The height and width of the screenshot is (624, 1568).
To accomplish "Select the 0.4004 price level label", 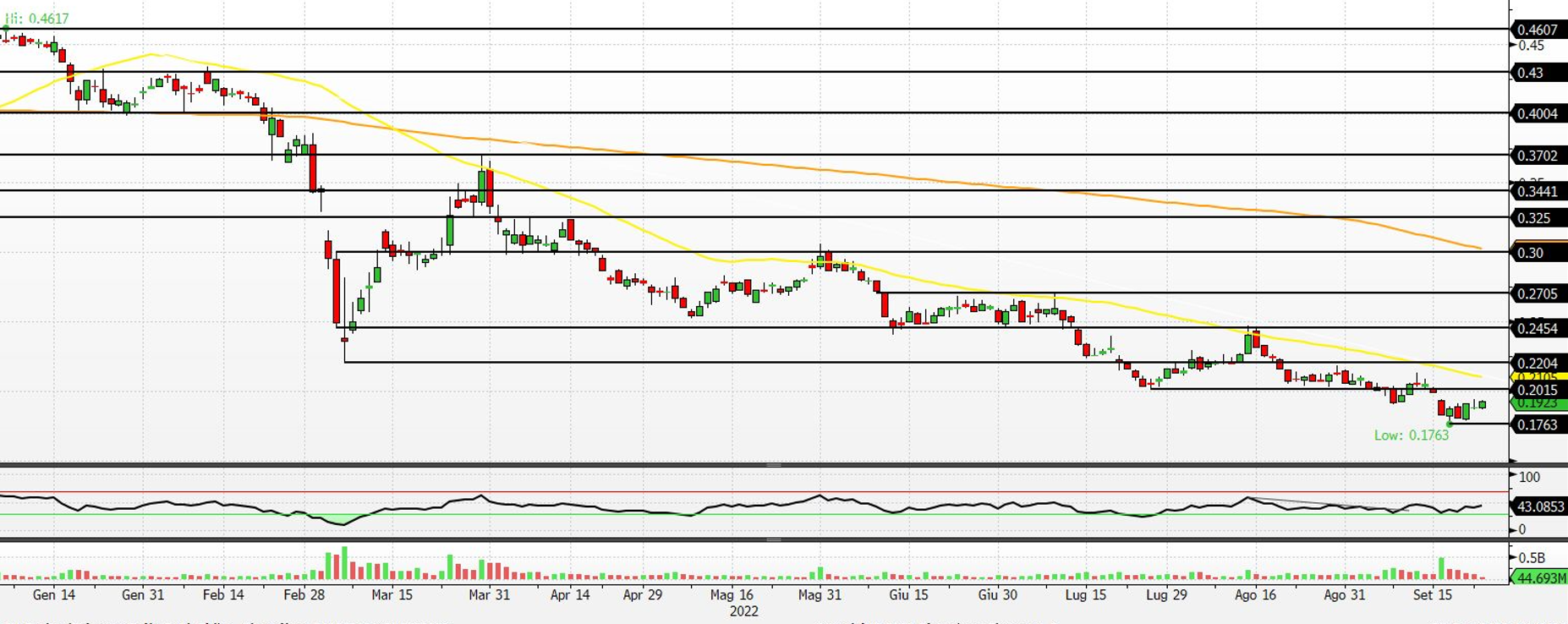I will [x=1538, y=113].
